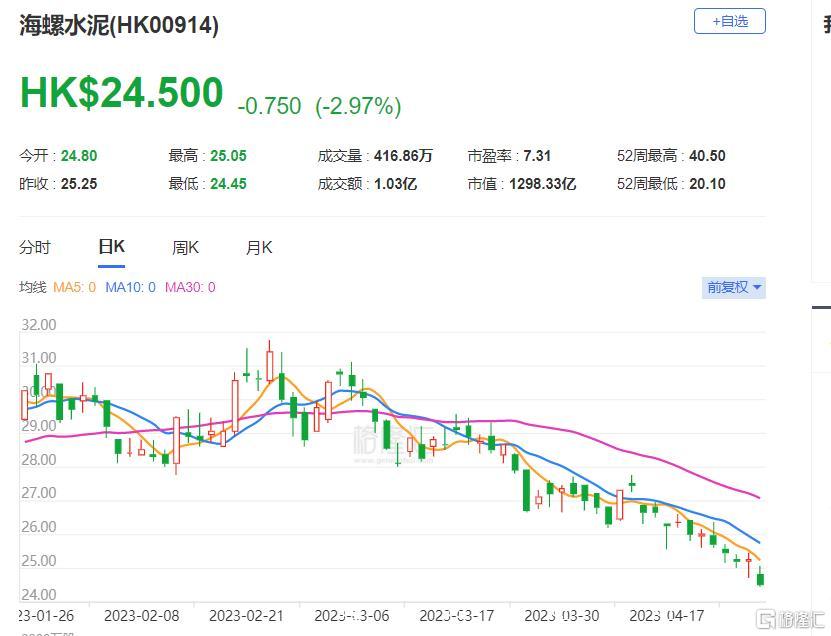
Task: Click the 成交量 value 416.86万
Action: [x=403, y=156]
